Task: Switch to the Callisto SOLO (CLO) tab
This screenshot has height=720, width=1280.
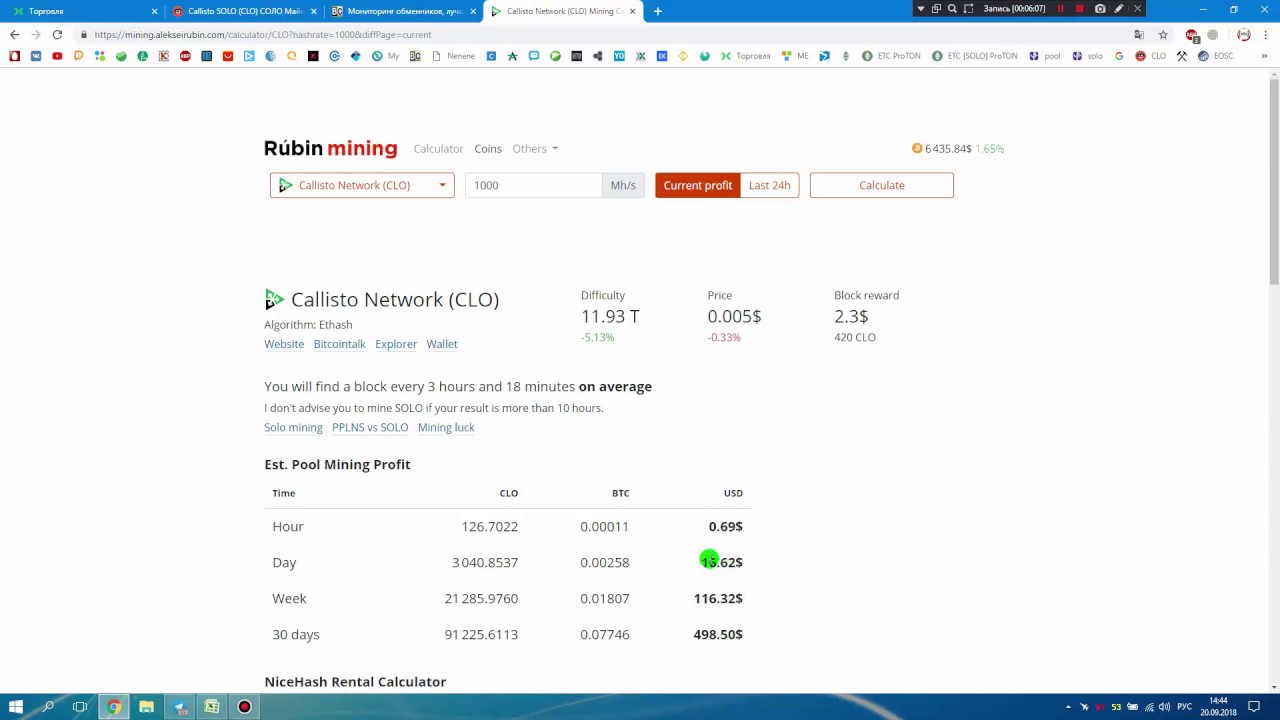Action: (x=244, y=11)
